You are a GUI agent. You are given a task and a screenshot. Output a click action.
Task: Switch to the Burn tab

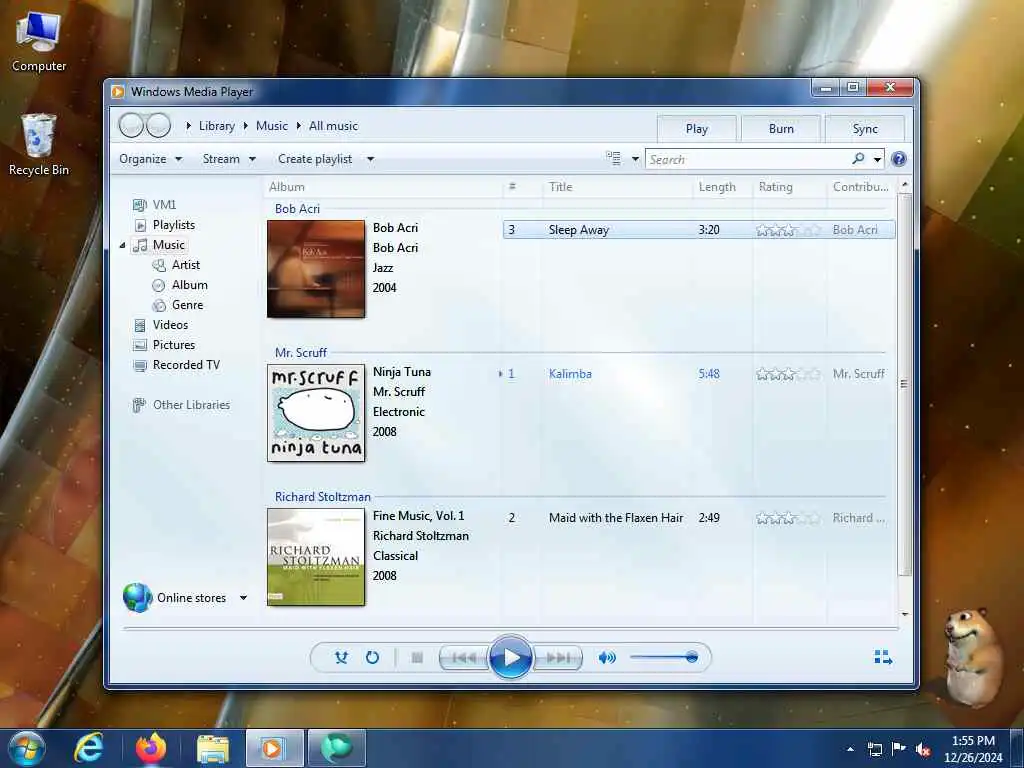pyautogui.click(x=780, y=129)
